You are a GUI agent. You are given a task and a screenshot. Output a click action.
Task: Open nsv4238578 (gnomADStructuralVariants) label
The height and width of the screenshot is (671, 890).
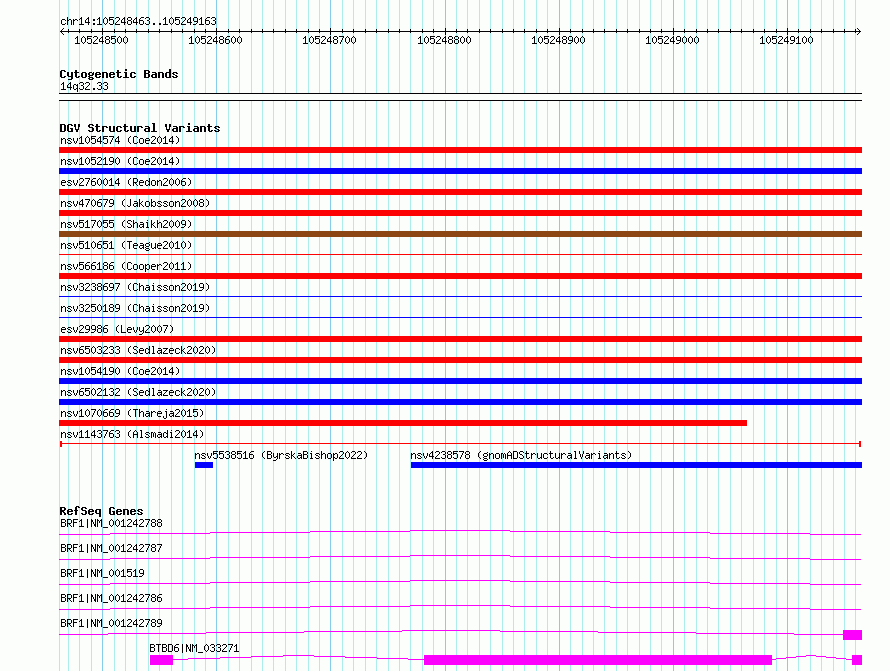tap(521, 455)
